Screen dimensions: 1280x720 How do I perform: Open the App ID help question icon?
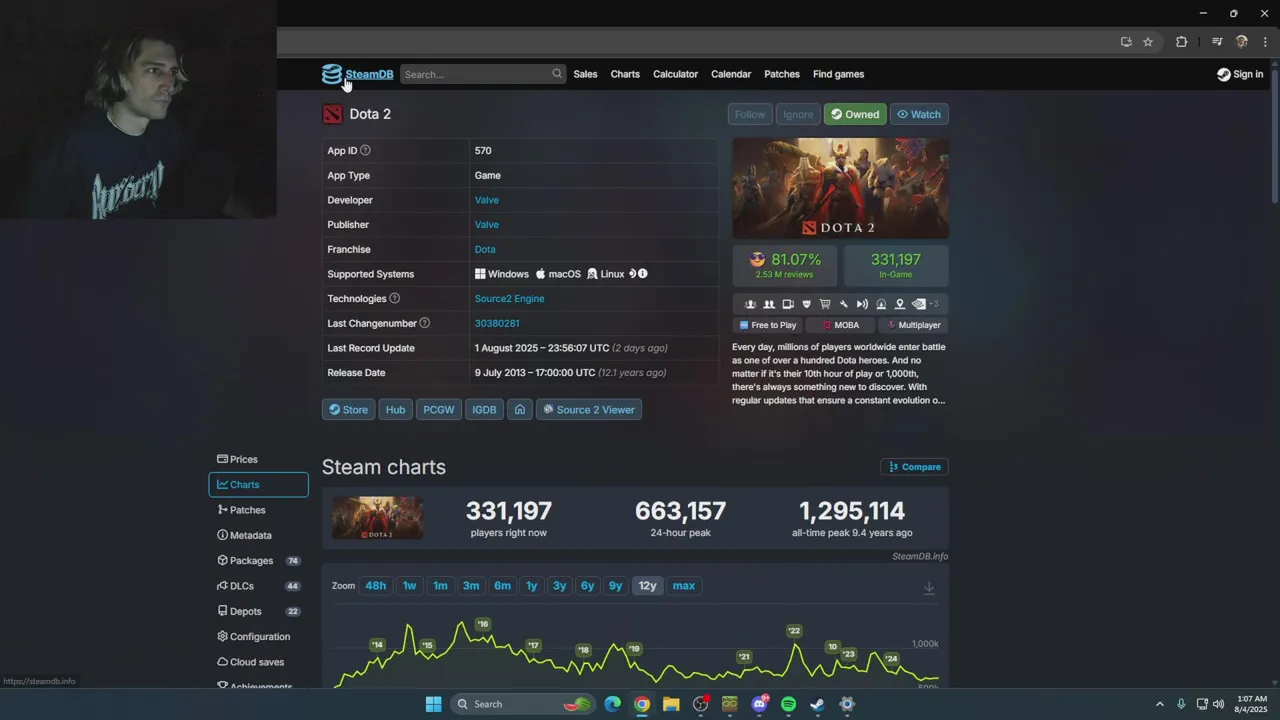(x=365, y=150)
